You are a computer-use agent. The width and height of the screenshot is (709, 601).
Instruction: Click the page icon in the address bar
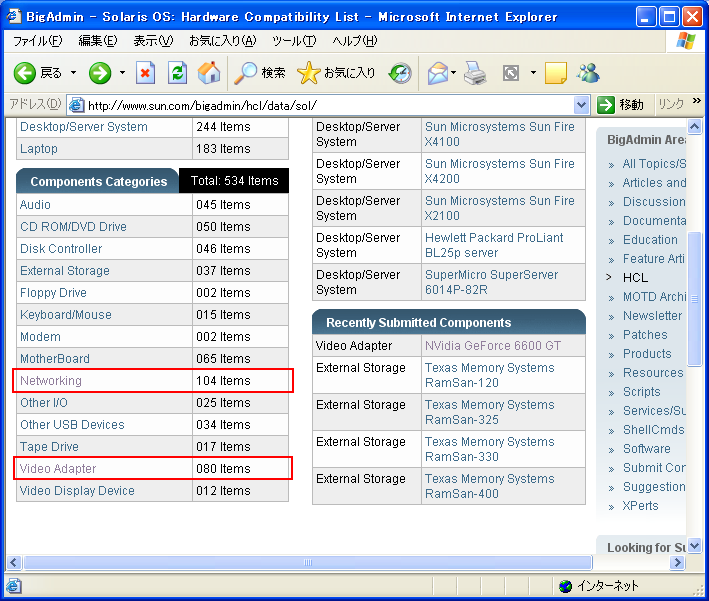[76, 105]
